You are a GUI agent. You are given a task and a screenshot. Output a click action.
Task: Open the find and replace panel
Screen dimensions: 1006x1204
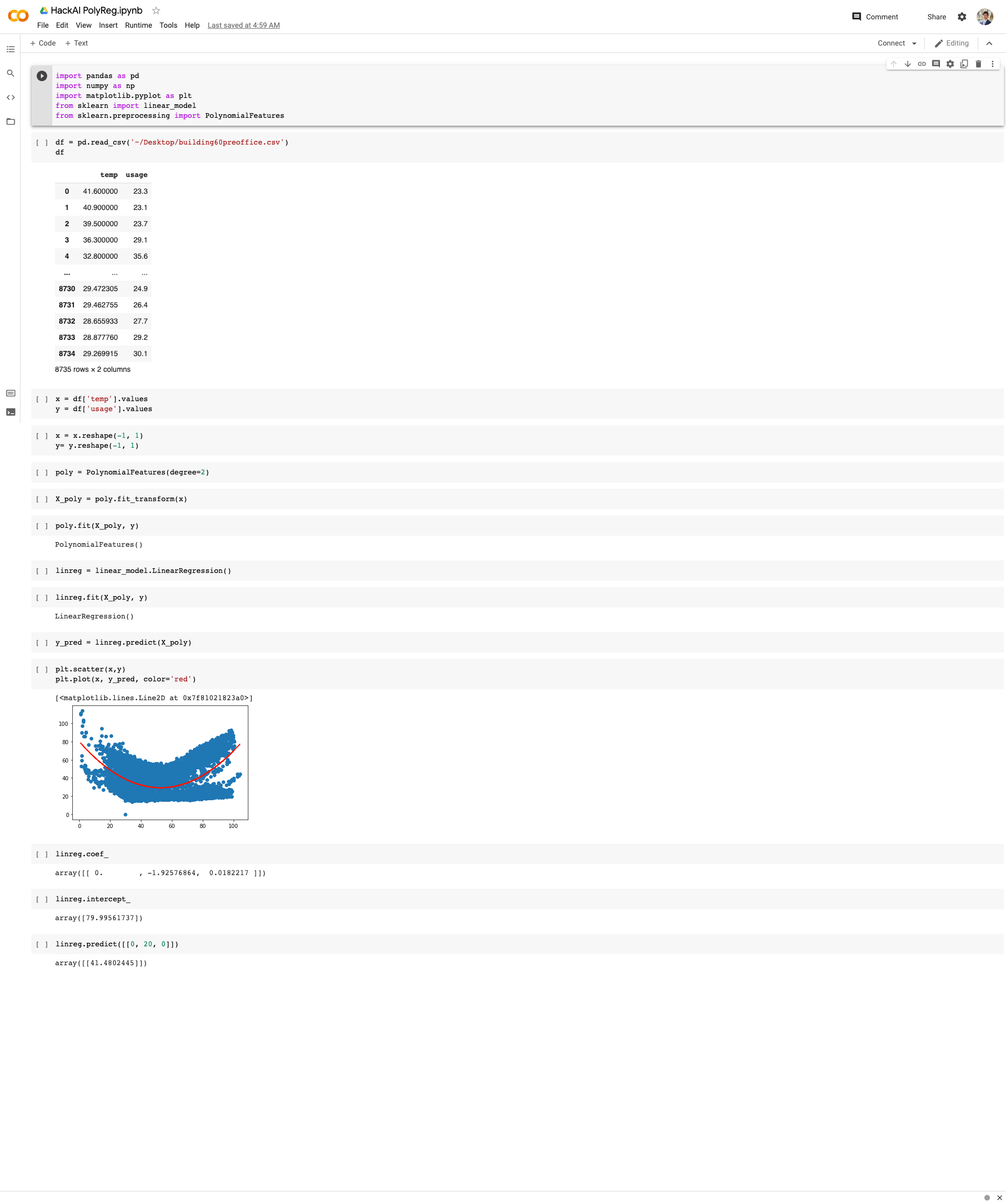coord(10,73)
